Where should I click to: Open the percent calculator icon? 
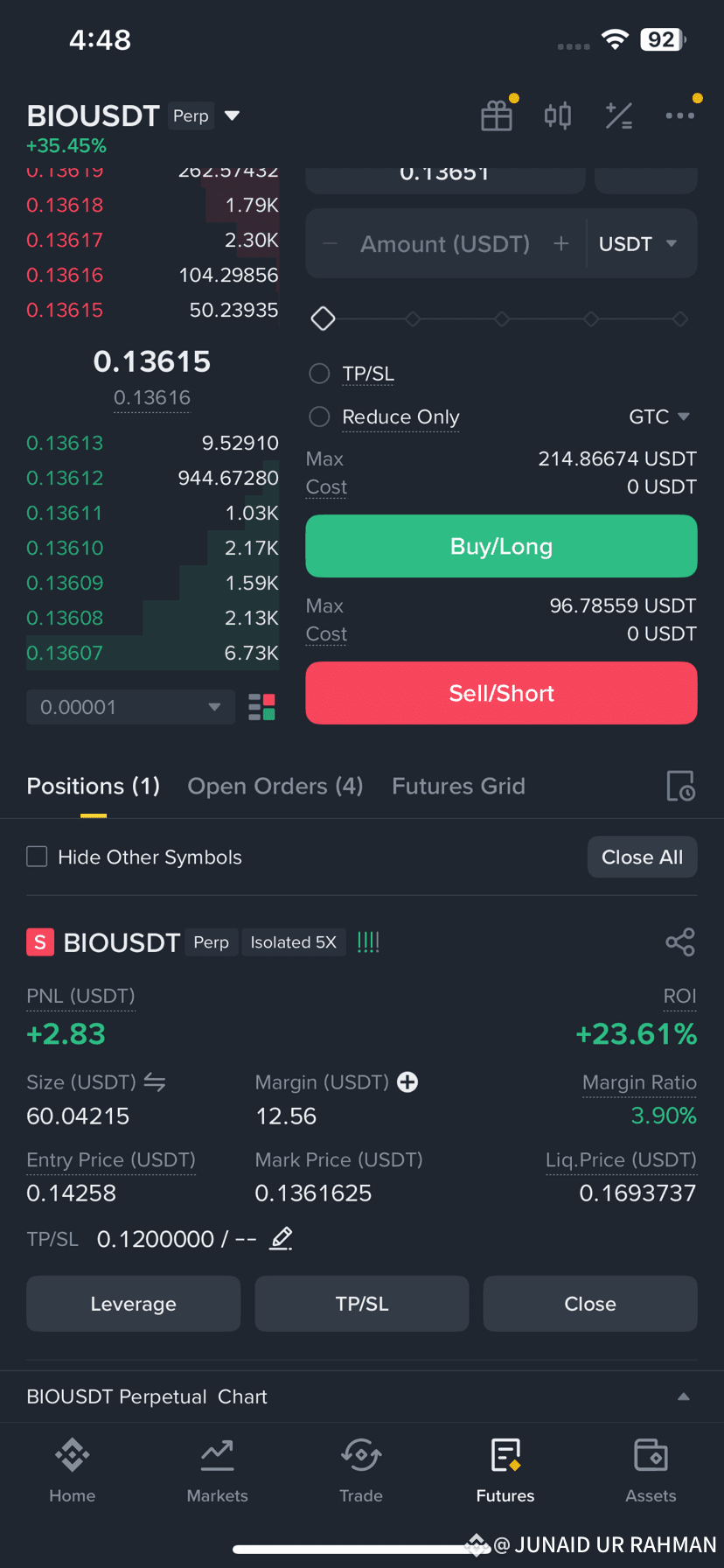[x=619, y=115]
